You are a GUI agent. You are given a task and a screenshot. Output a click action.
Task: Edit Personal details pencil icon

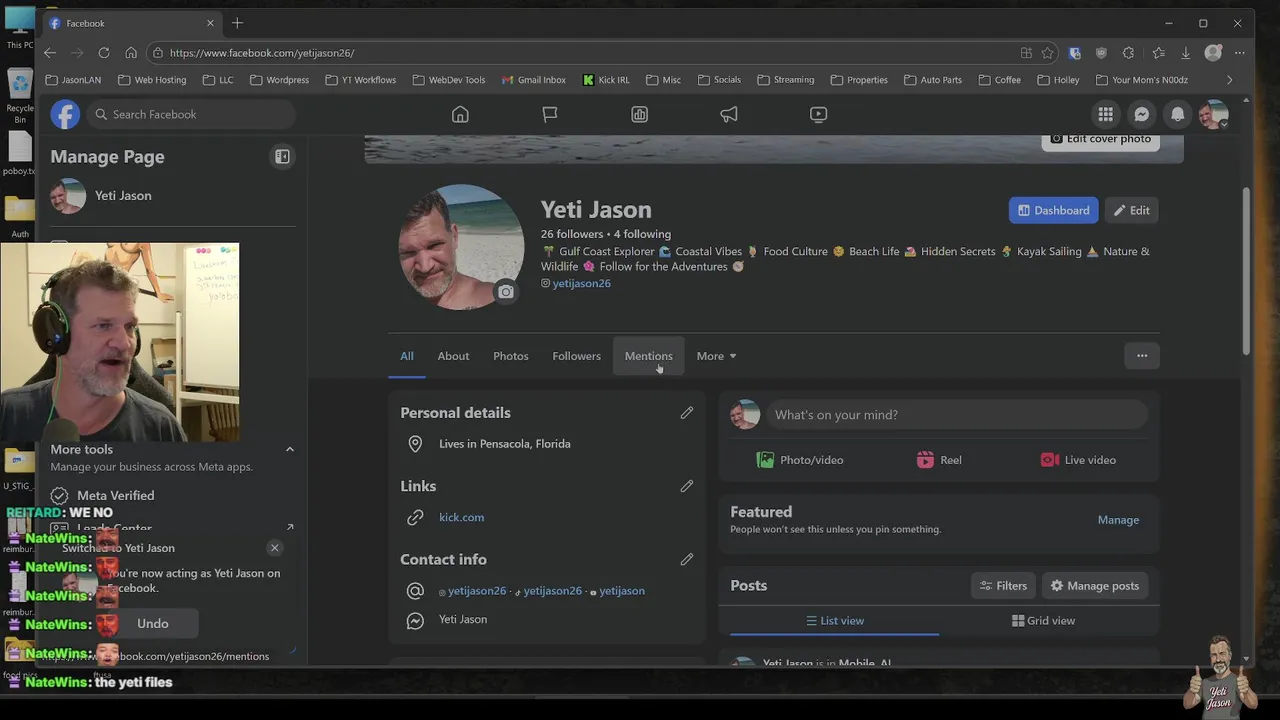(687, 413)
